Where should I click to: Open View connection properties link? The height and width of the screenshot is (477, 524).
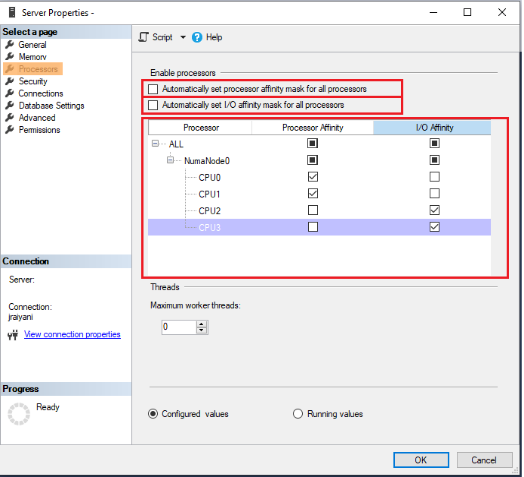pyautogui.click(x=72, y=334)
